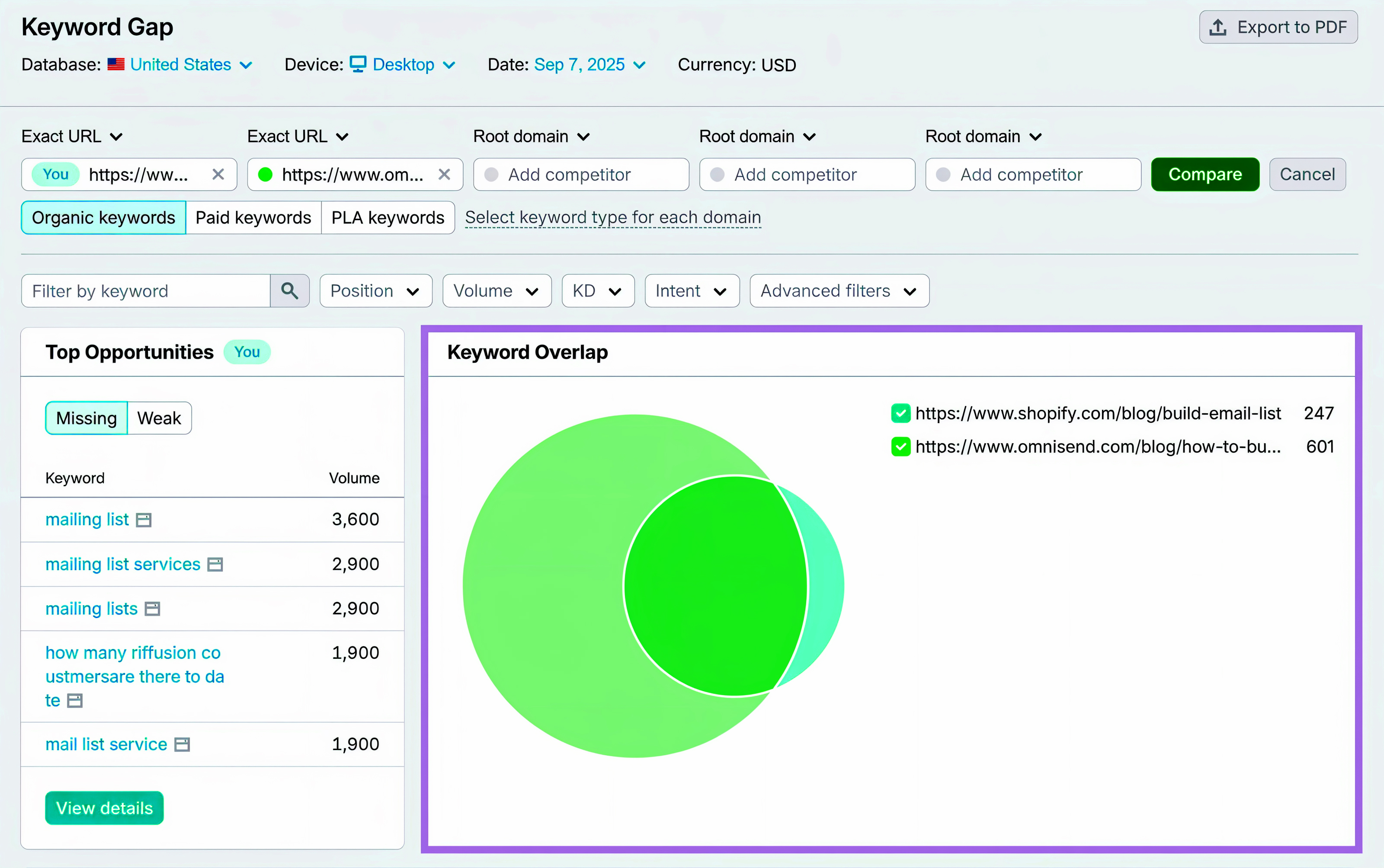
Task: Click the SERP icon beside 'mail list service'
Action: (182, 744)
